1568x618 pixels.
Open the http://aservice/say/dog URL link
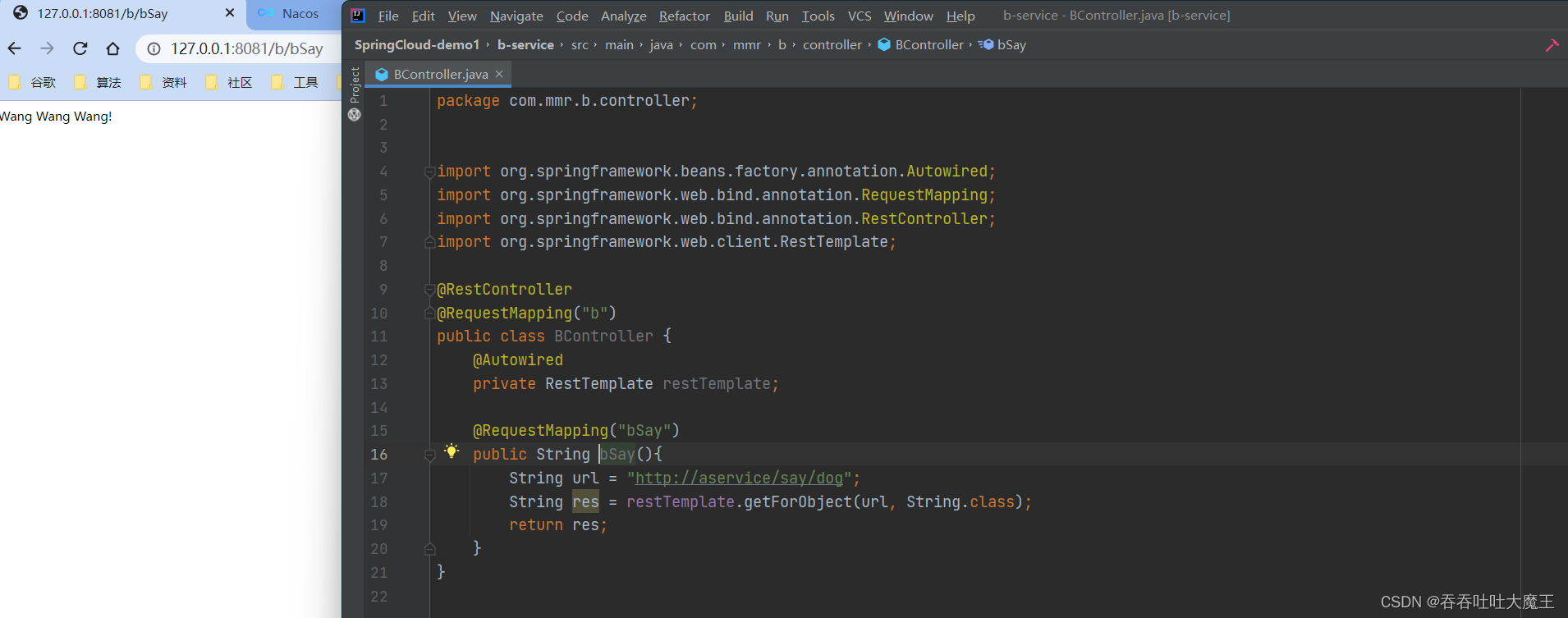point(739,478)
